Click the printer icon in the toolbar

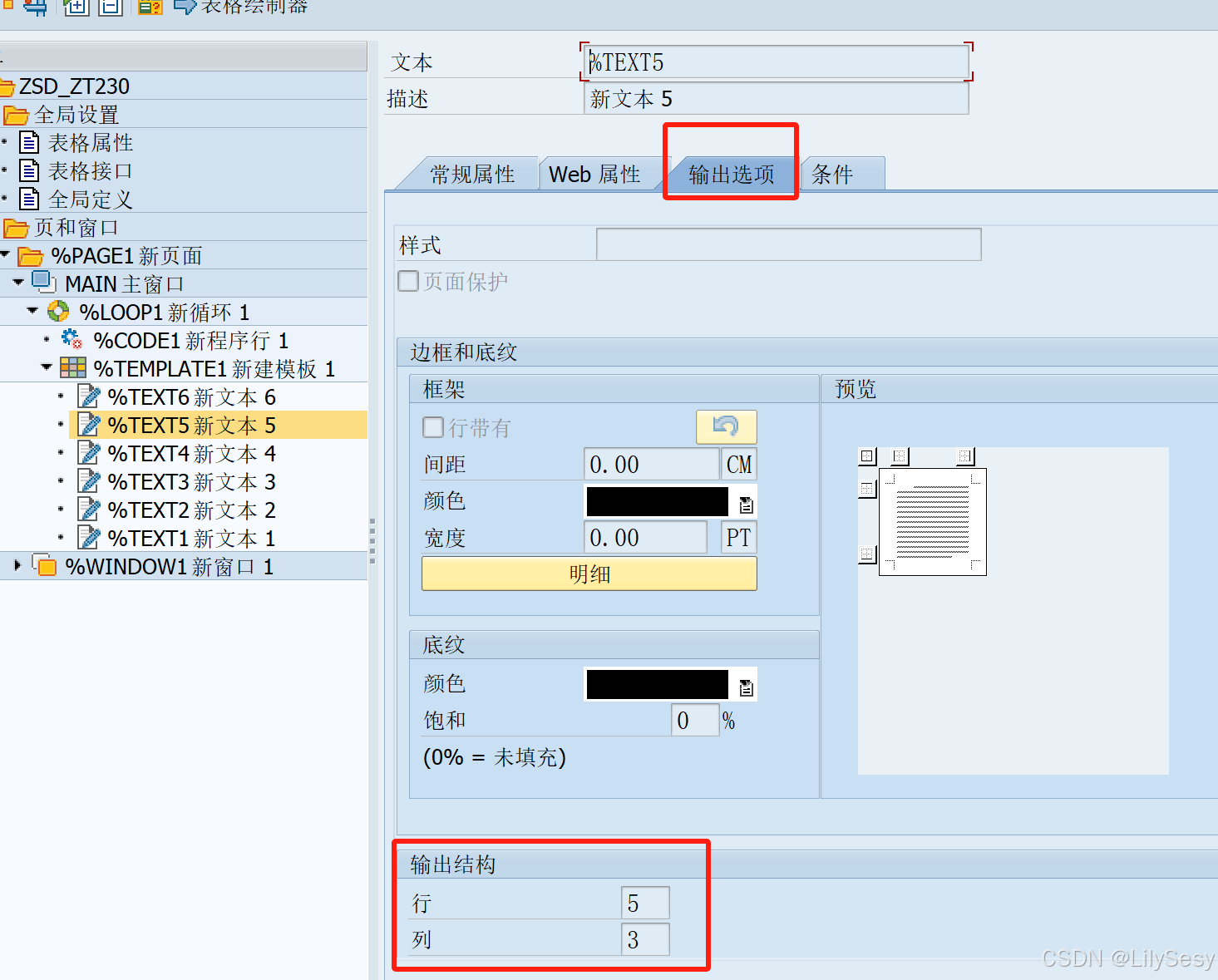tap(35, 7)
